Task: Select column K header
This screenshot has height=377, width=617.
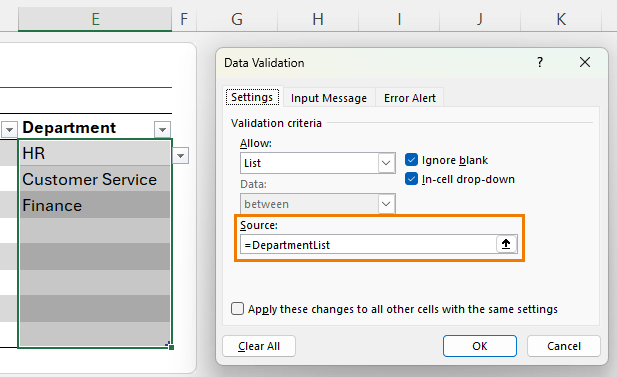Action: [x=561, y=19]
